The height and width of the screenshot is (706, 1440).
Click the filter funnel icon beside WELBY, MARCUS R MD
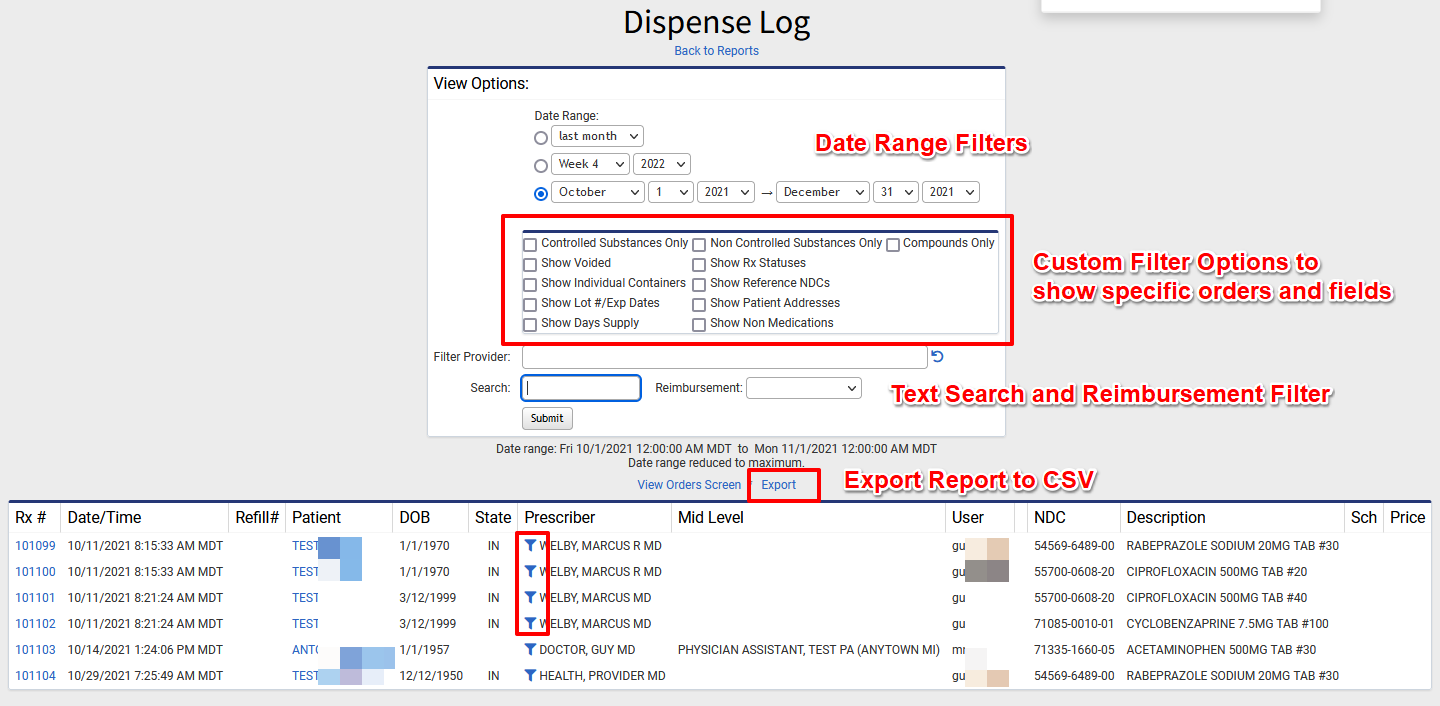[x=531, y=545]
